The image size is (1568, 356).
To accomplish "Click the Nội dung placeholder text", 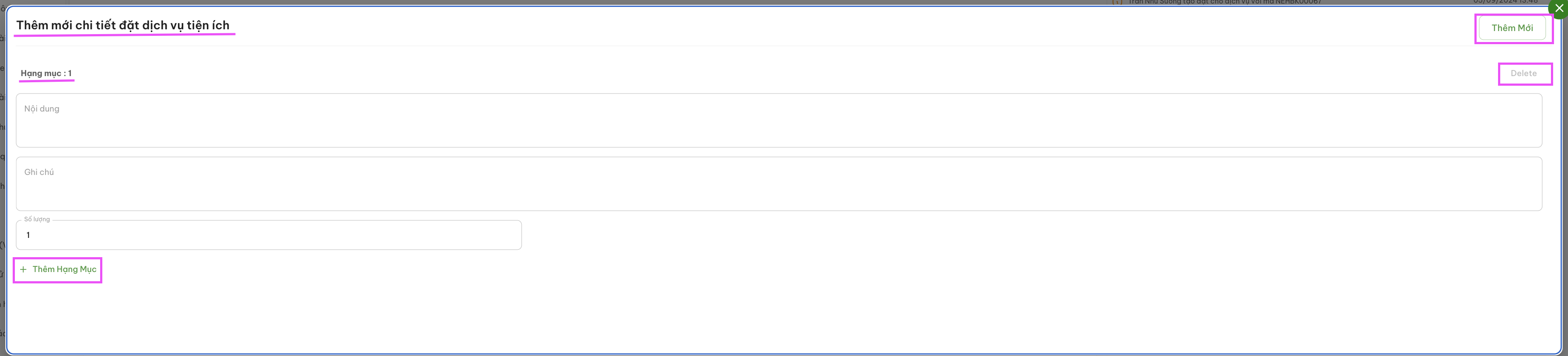I will (42, 109).
